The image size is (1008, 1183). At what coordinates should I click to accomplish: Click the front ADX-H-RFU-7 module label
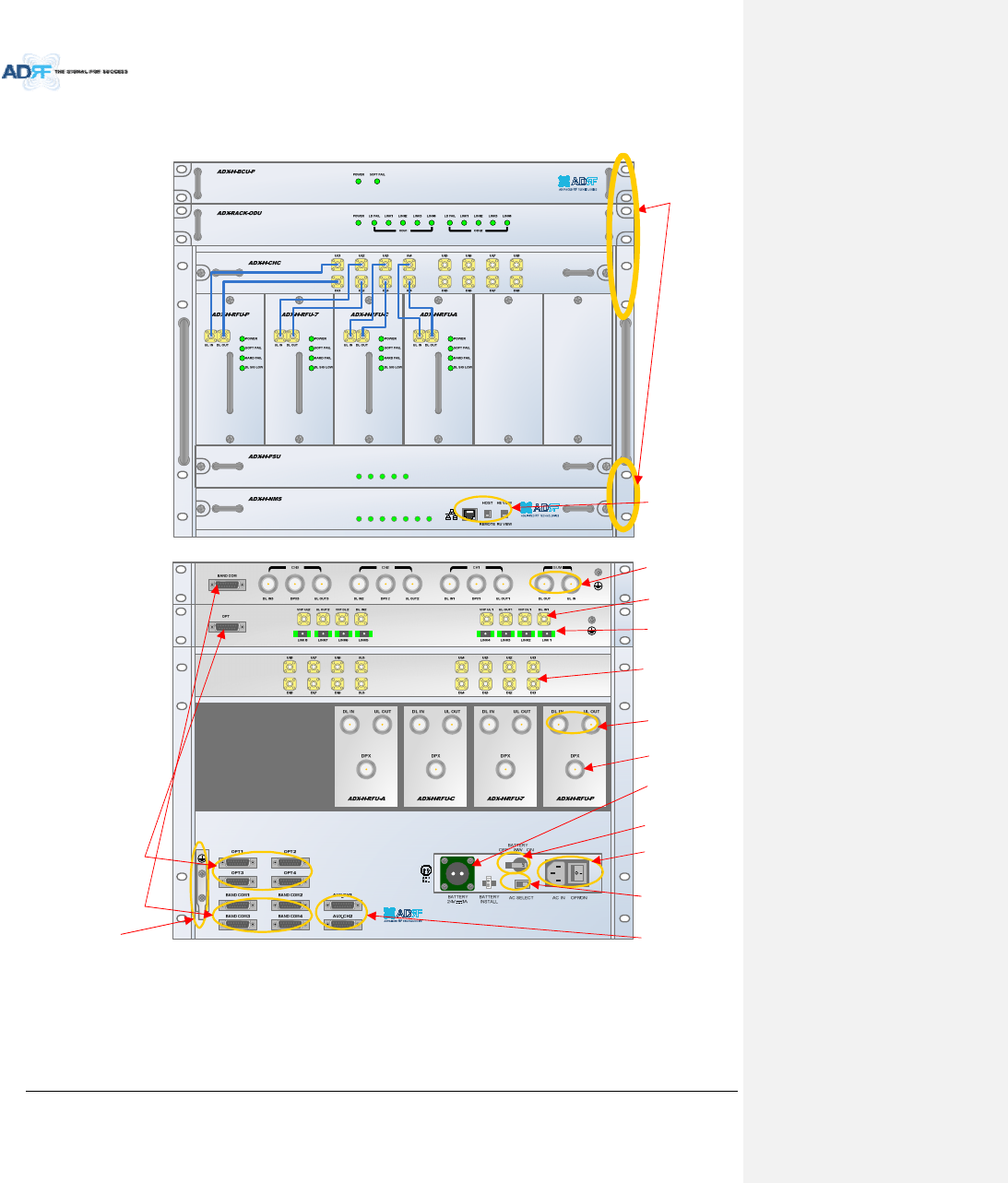[x=300, y=314]
